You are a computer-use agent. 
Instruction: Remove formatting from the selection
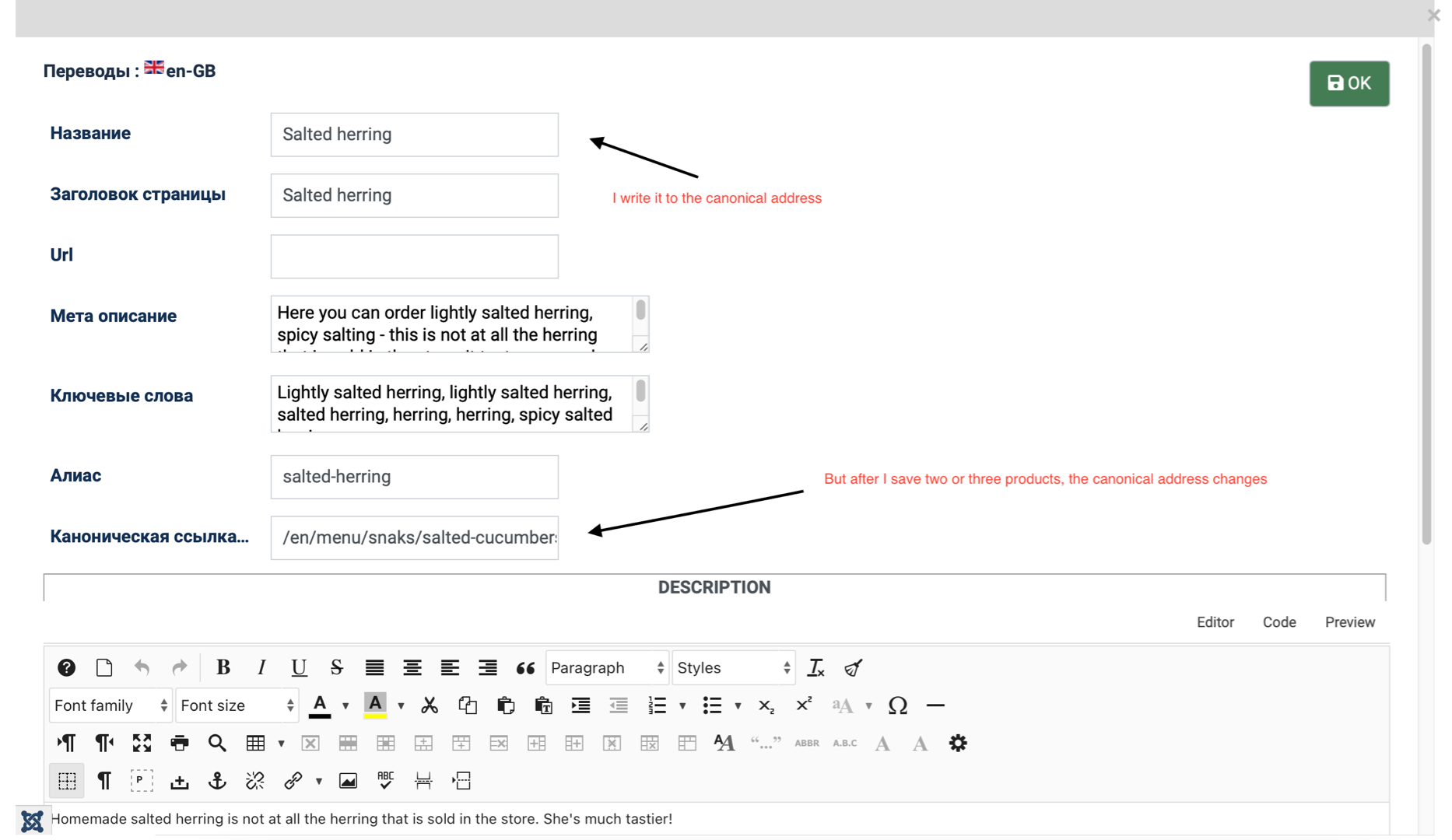coord(815,667)
